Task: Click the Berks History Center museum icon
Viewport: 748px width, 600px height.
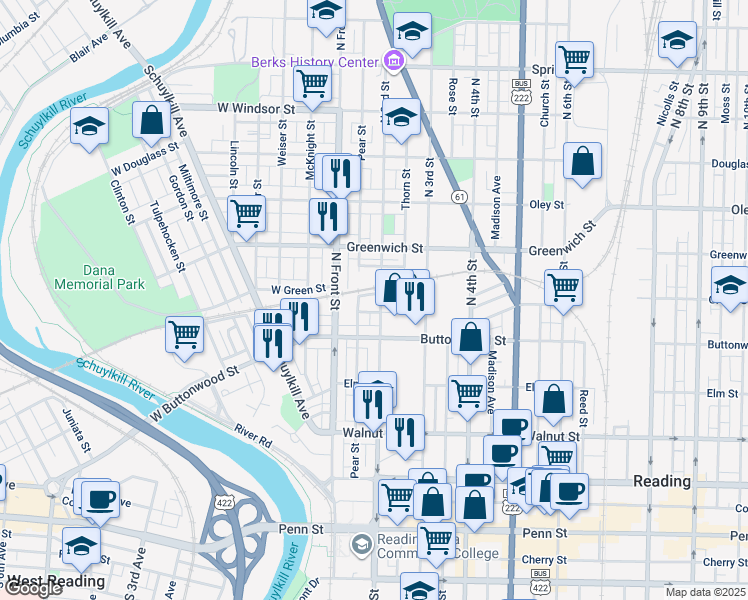Action: click(394, 62)
